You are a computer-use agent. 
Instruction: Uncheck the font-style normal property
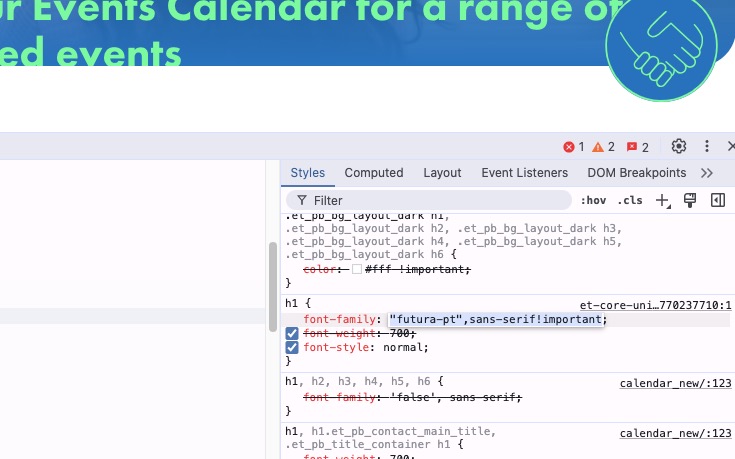tap(292, 347)
